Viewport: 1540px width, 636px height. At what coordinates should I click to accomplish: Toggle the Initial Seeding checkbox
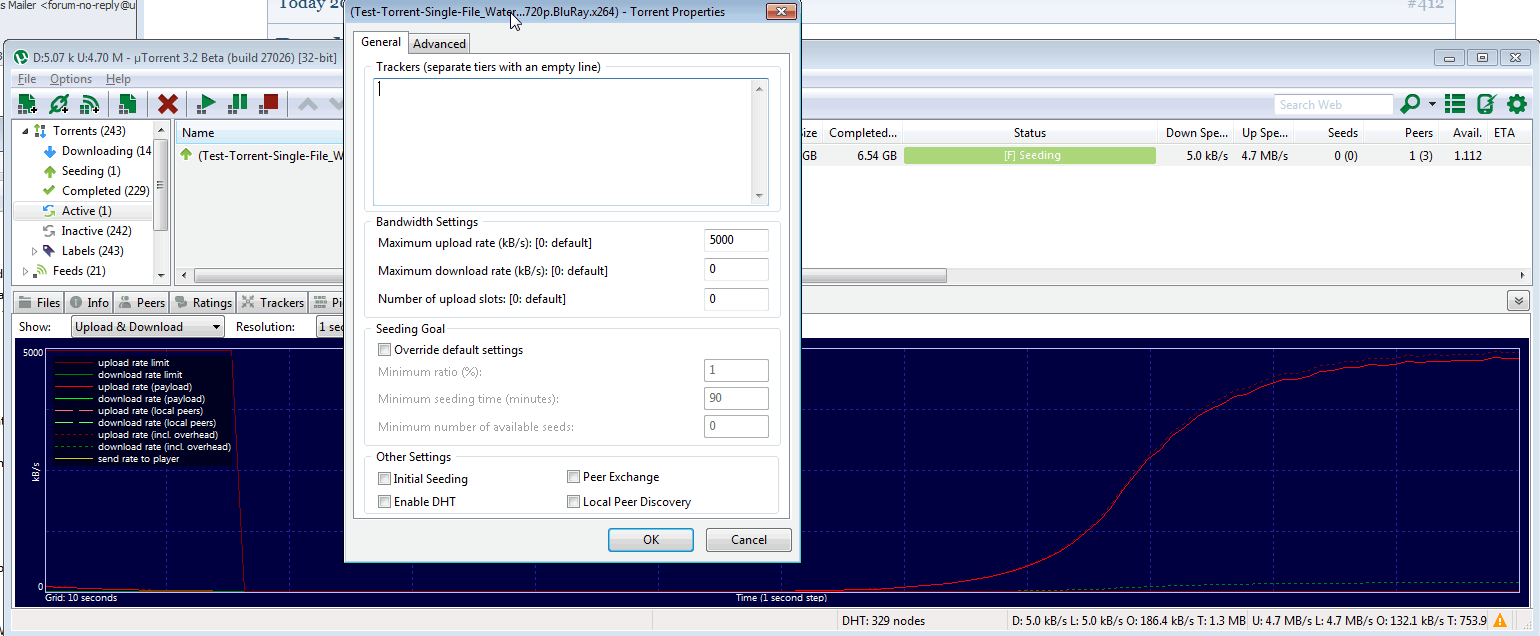(385, 479)
